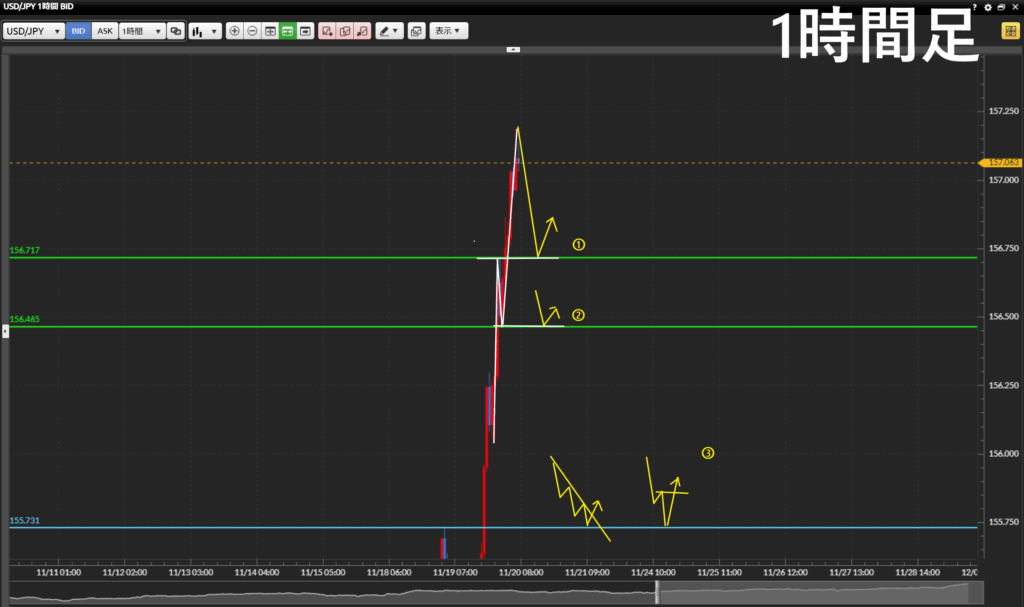
Task: Click the scroll handle in the bottom overview bar
Action: coord(657,594)
